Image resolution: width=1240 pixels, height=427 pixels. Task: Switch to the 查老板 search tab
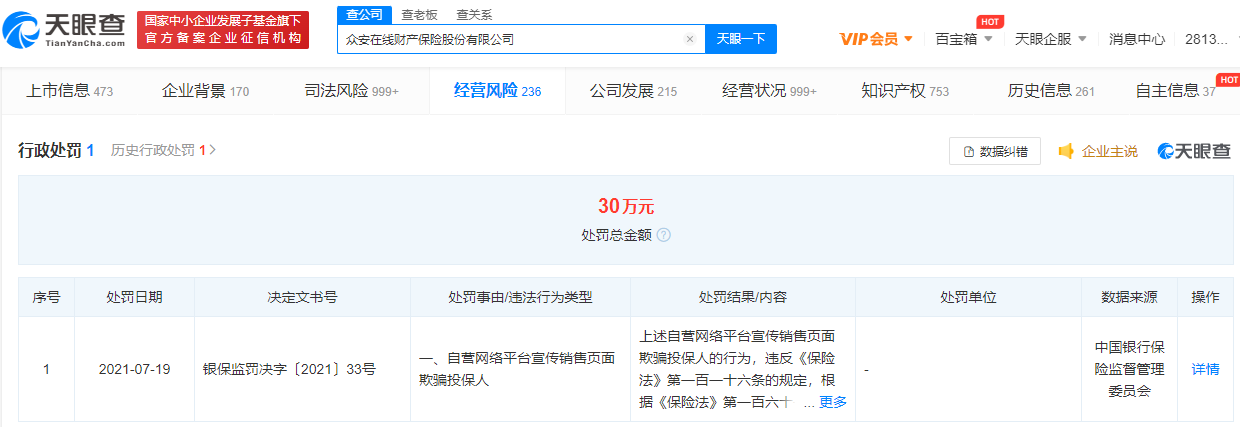[x=421, y=15]
